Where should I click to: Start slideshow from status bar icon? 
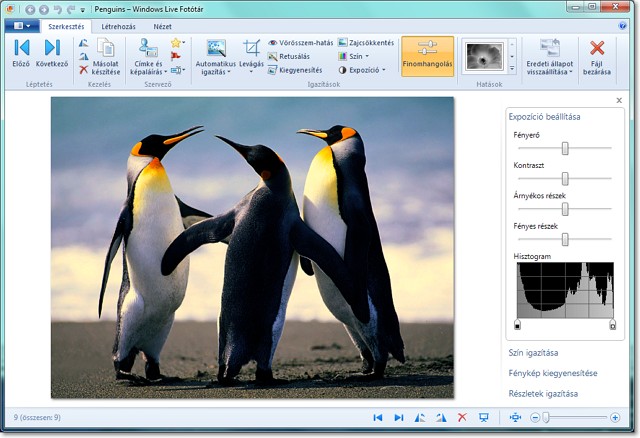(x=484, y=417)
